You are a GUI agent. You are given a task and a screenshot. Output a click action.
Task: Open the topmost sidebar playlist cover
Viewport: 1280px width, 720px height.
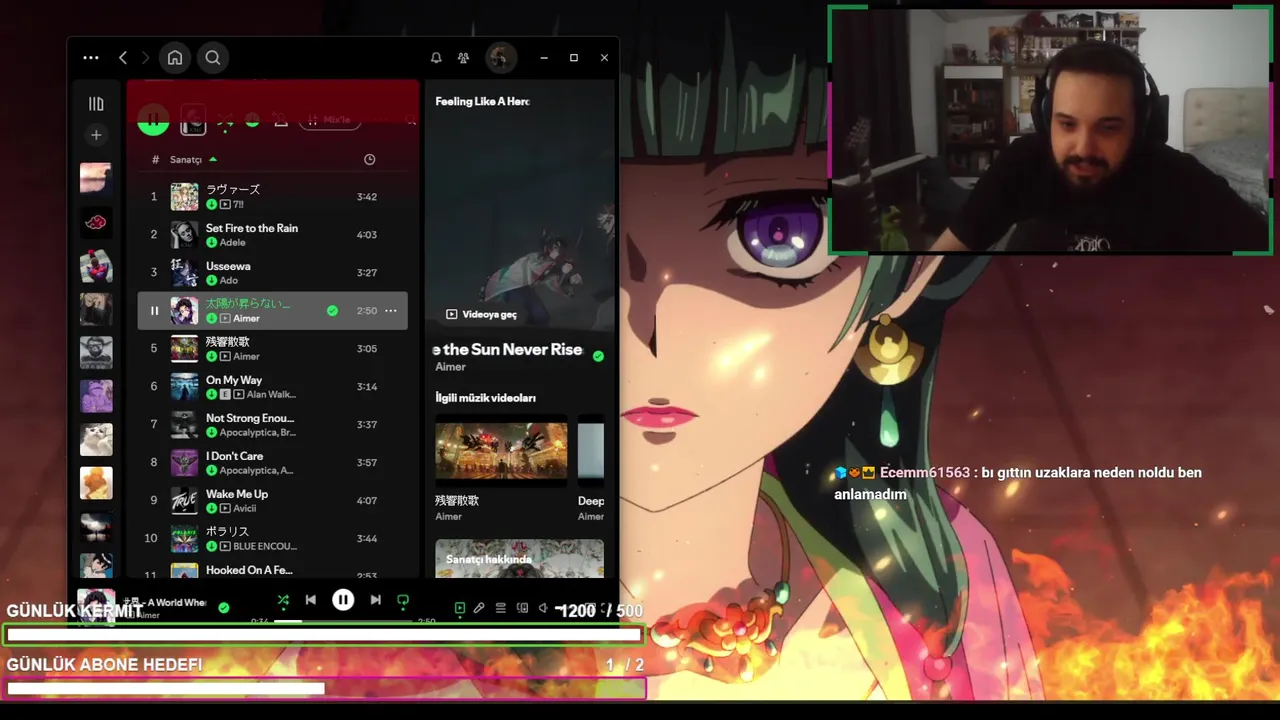click(x=96, y=178)
